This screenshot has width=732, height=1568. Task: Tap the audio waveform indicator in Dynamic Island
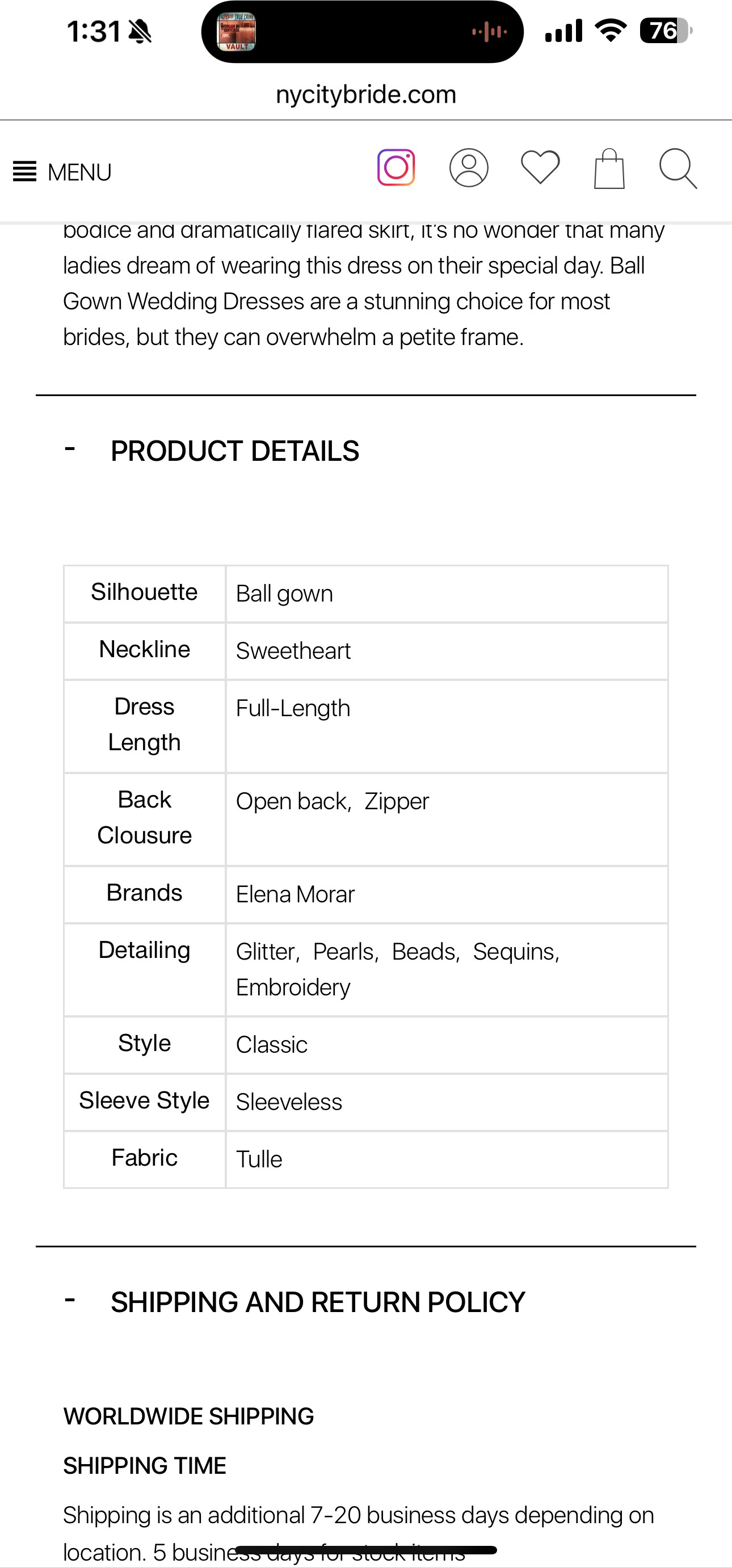[489, 32]
